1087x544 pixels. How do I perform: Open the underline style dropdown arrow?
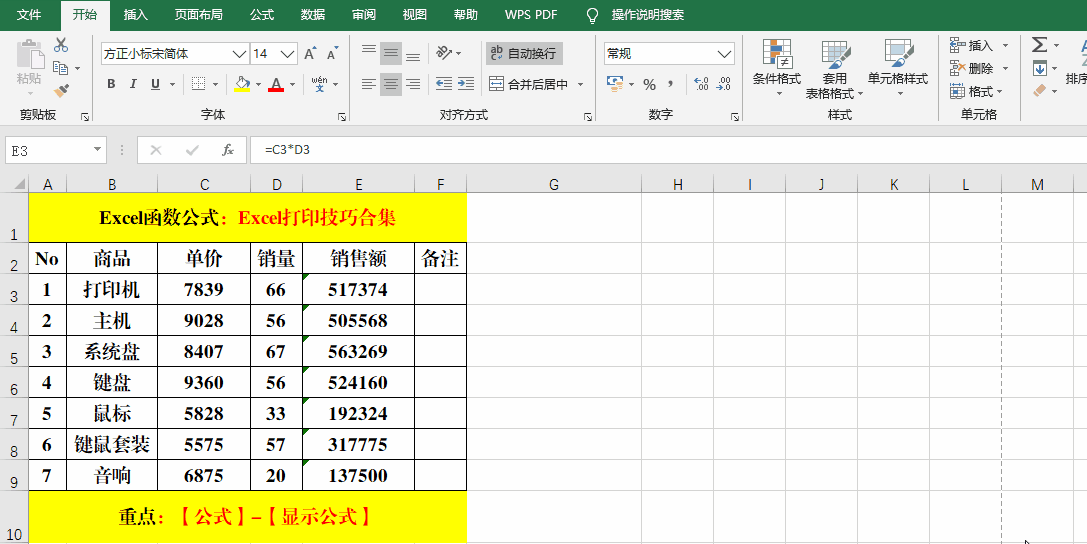(x=172, y=85)
